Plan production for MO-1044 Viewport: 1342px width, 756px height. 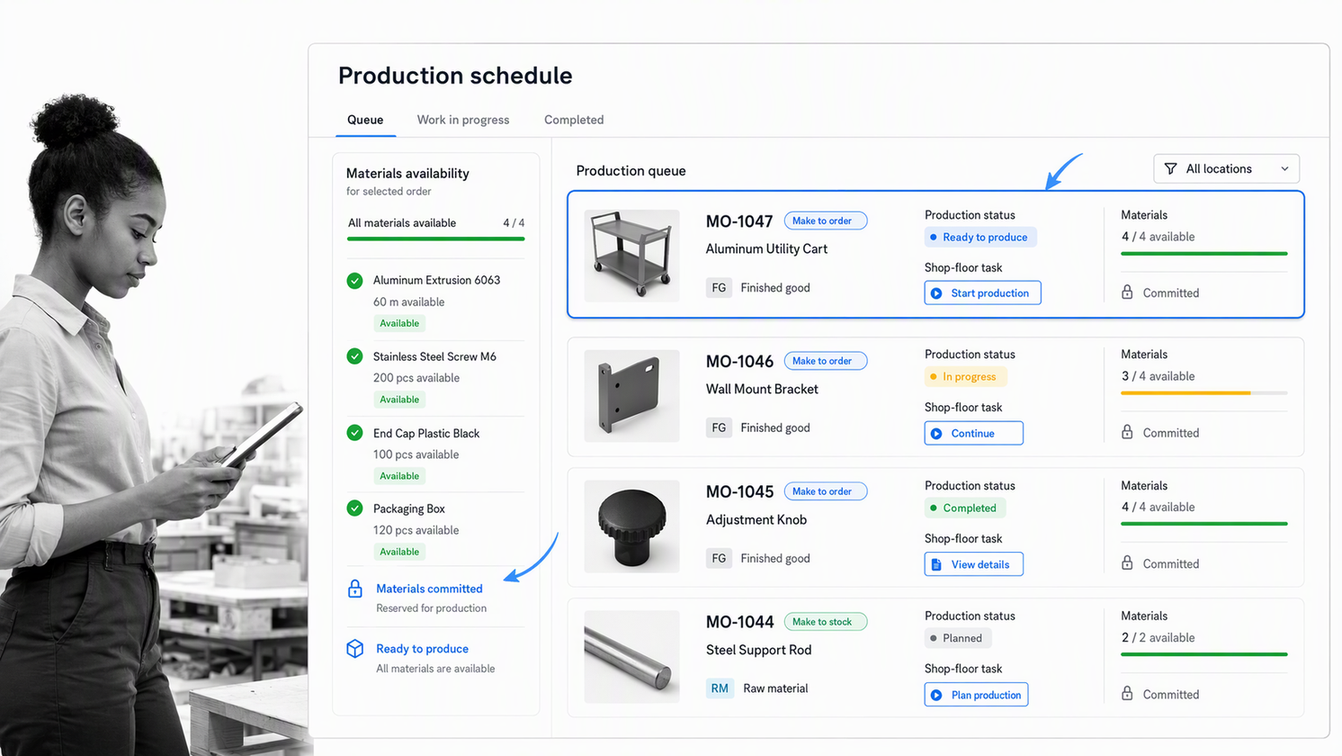[976, 695]
